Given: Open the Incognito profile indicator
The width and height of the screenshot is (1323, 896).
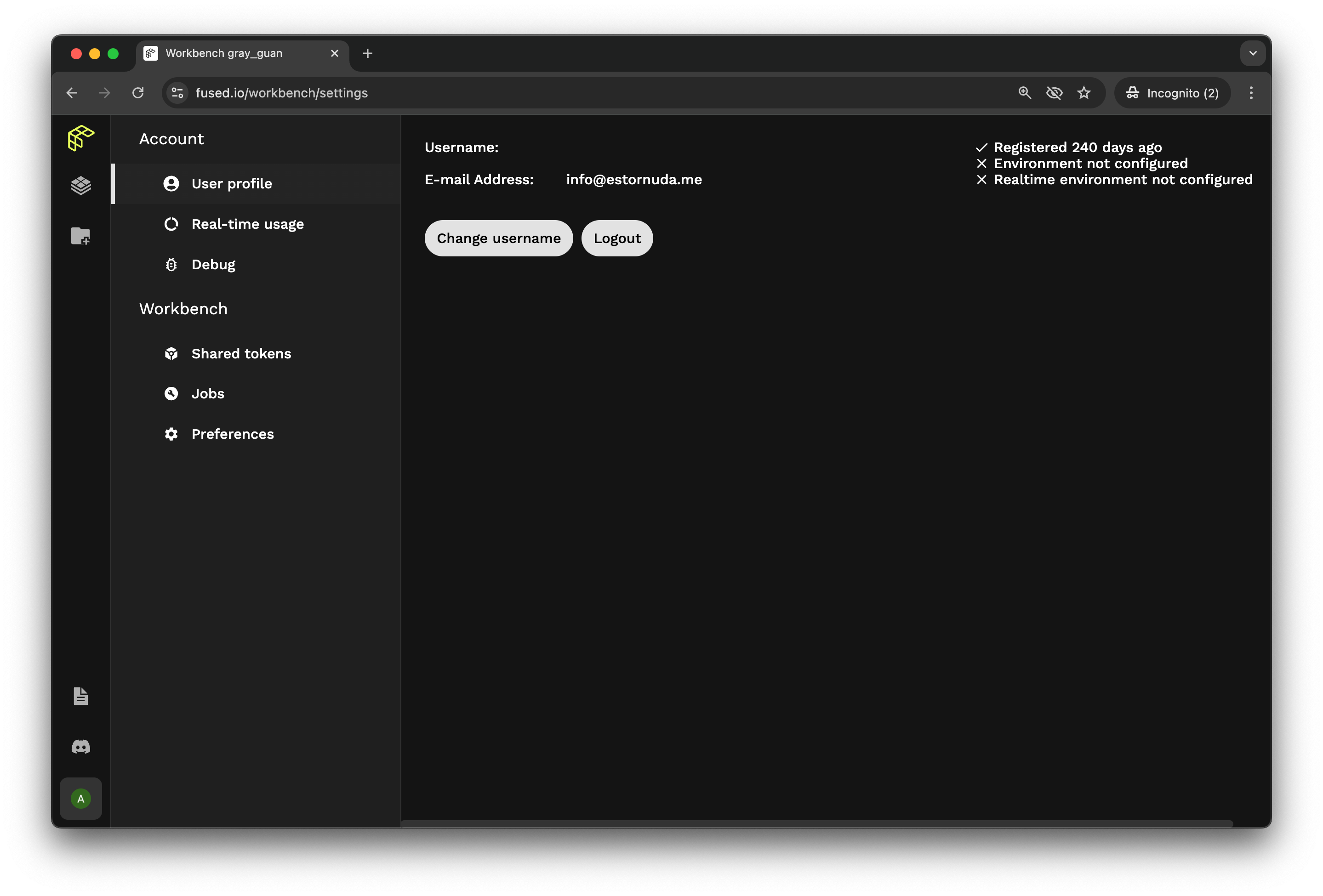Looking at the screenshot, I should click(x=1172, y=93).
